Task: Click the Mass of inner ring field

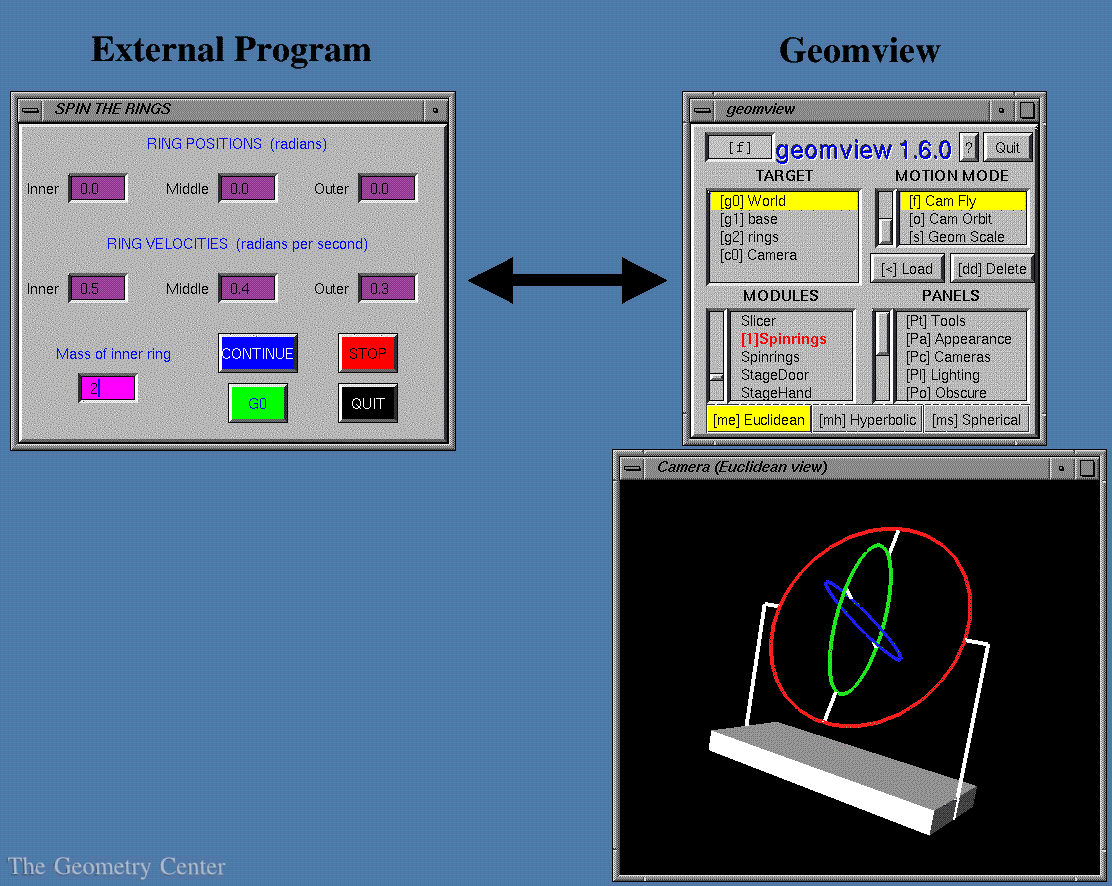Action: tap(107, 388)
